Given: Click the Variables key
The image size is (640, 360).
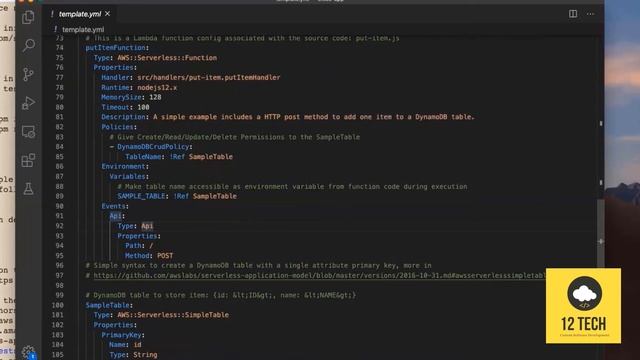Looking at the screenshot, I should coord(127,176).
